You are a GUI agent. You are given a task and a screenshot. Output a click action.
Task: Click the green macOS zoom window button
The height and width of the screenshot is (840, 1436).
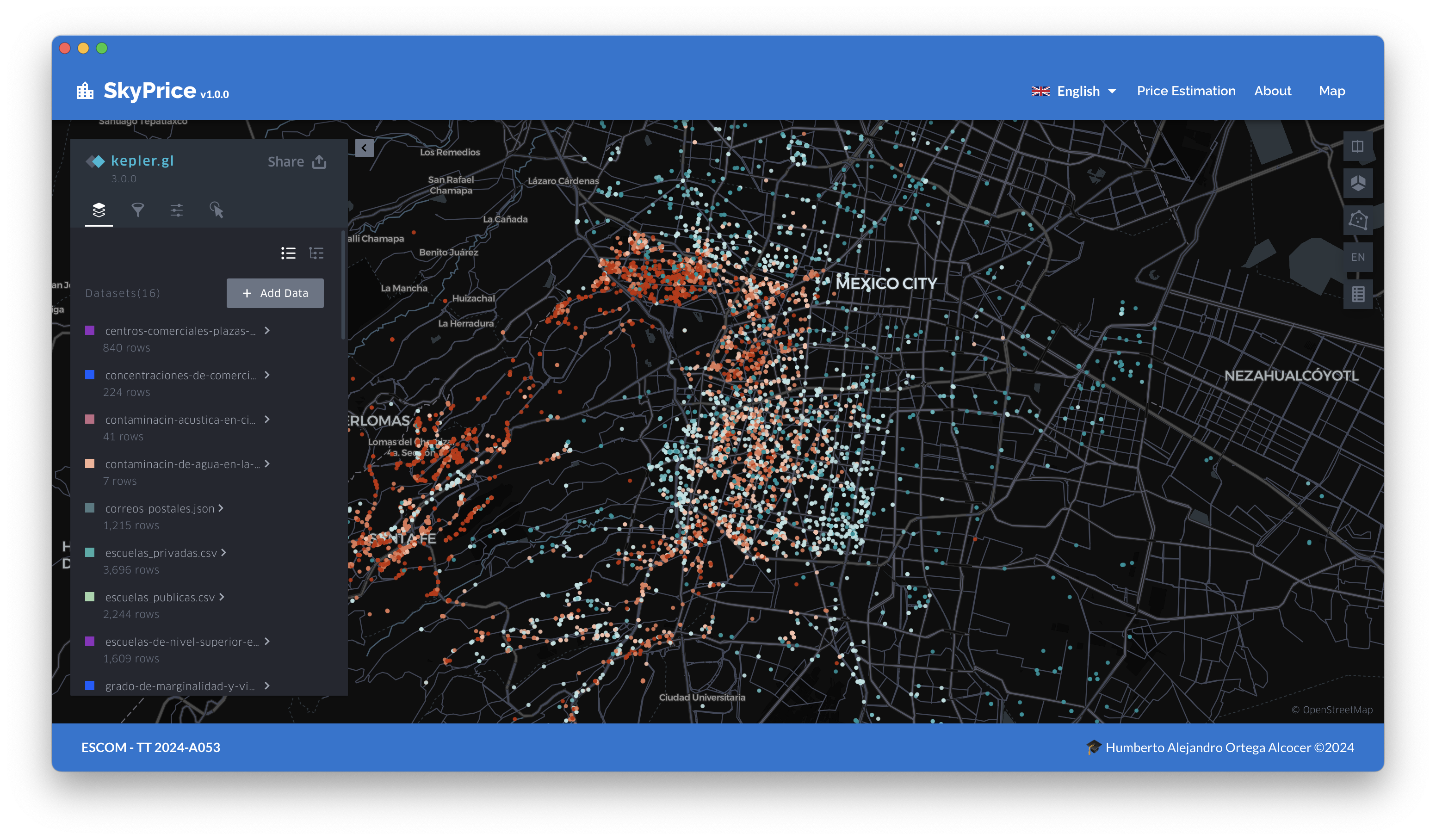tap(102, 48)
